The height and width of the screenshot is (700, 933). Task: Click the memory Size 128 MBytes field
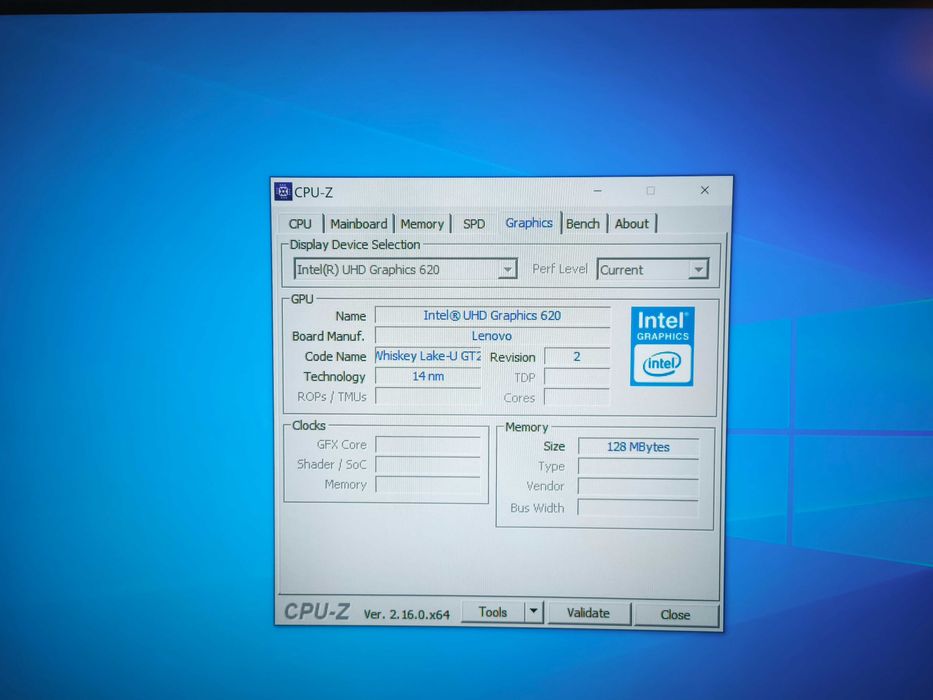(x=638, y=447)
